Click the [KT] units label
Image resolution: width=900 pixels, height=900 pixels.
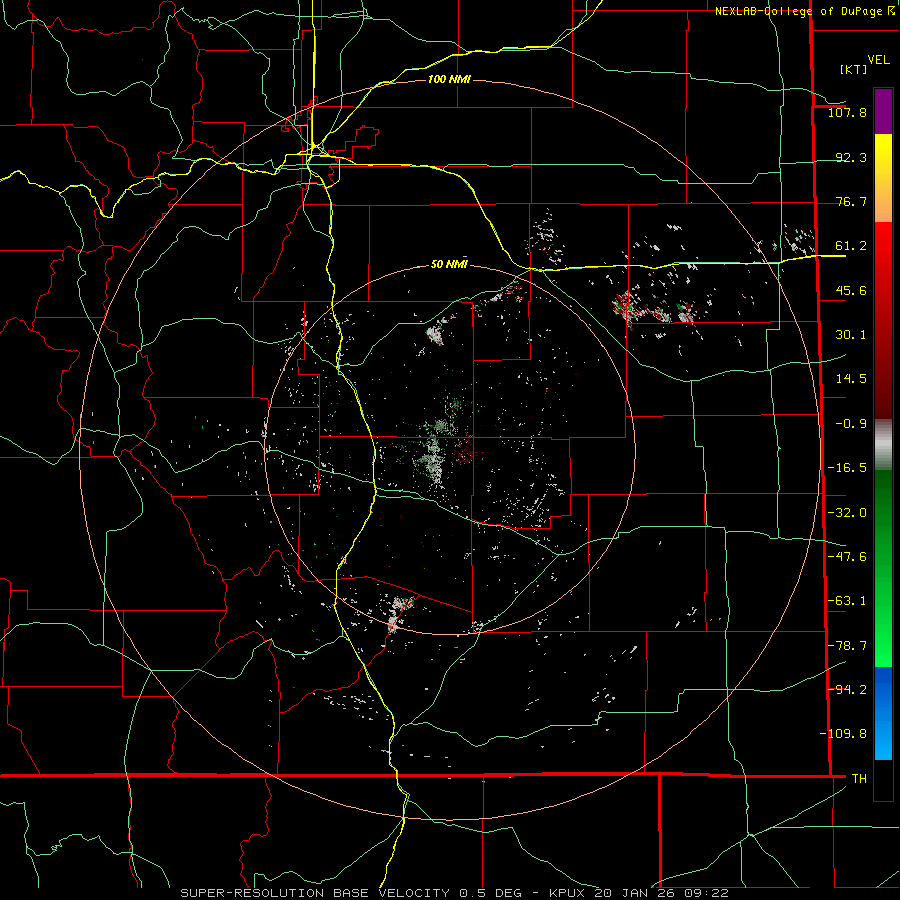(x=853, y=69)
